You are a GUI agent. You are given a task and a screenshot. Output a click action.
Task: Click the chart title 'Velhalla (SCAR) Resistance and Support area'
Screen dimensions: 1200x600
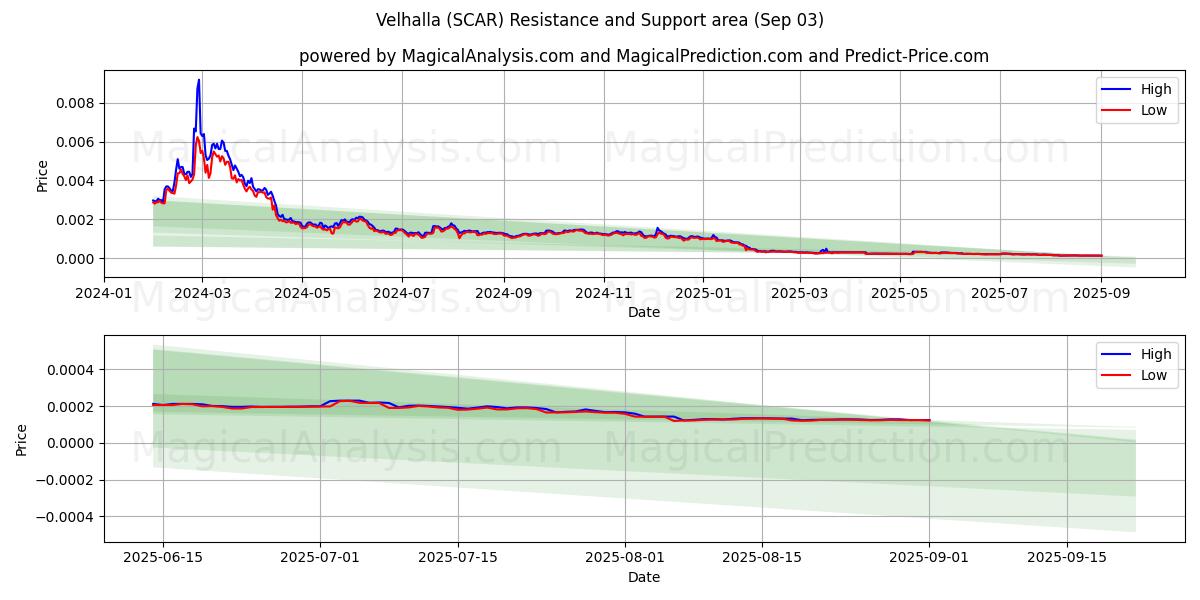600,20
